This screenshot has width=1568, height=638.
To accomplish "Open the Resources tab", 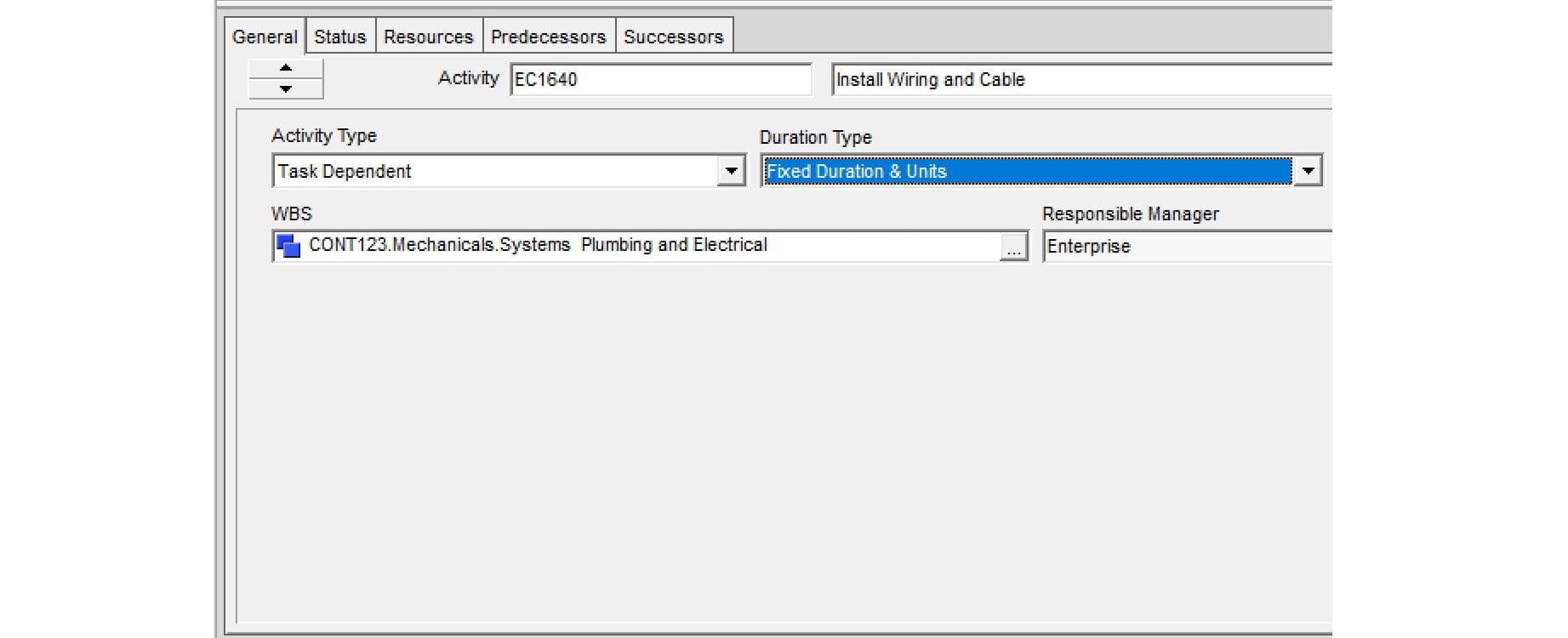I will point(429,37).
